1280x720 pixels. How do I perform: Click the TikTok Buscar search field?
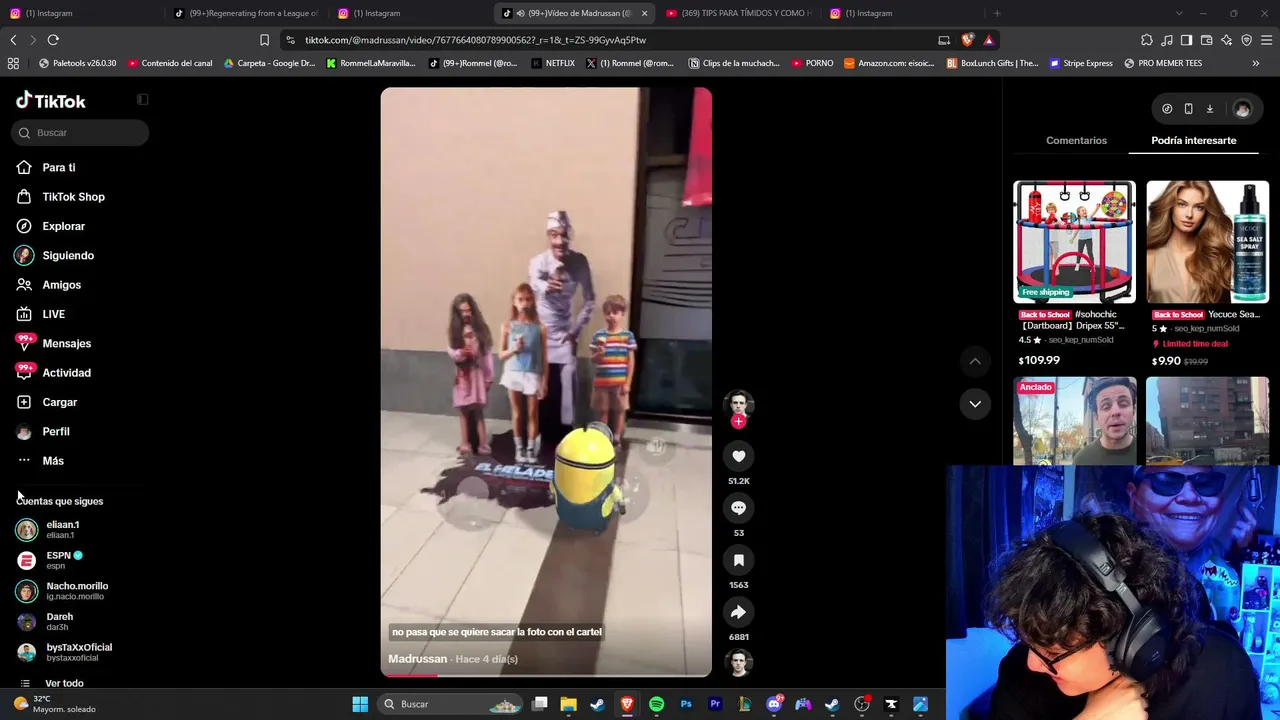[82, 133]
